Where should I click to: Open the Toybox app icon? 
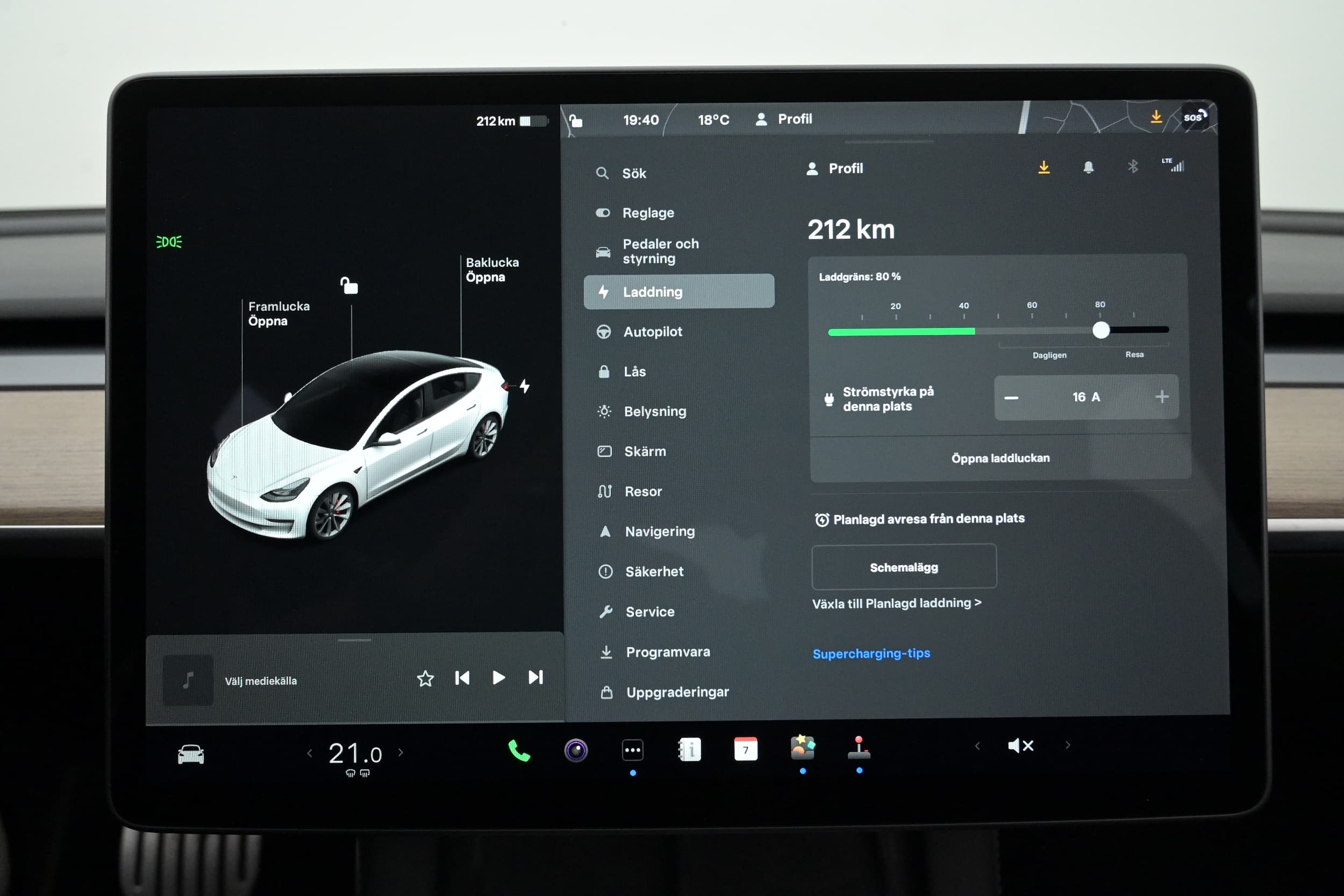coord(803,747)
